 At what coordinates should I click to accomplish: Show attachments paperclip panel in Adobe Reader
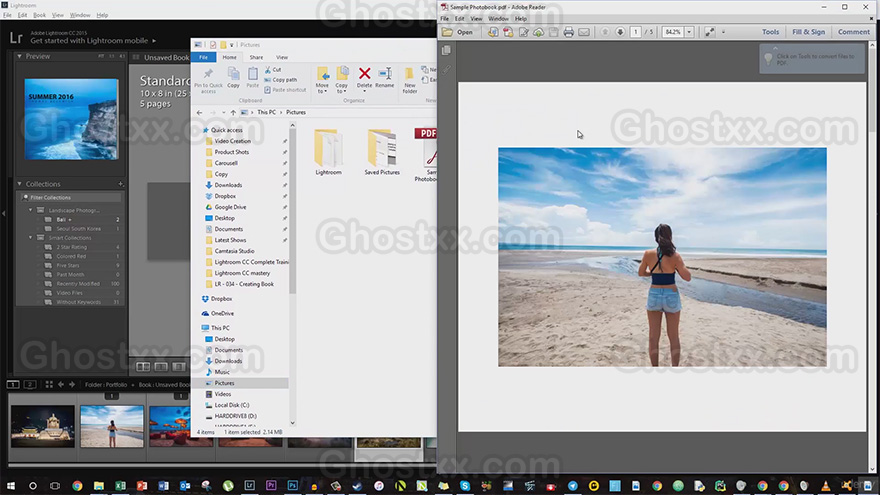pyautogui.click(x=446, y=70)
